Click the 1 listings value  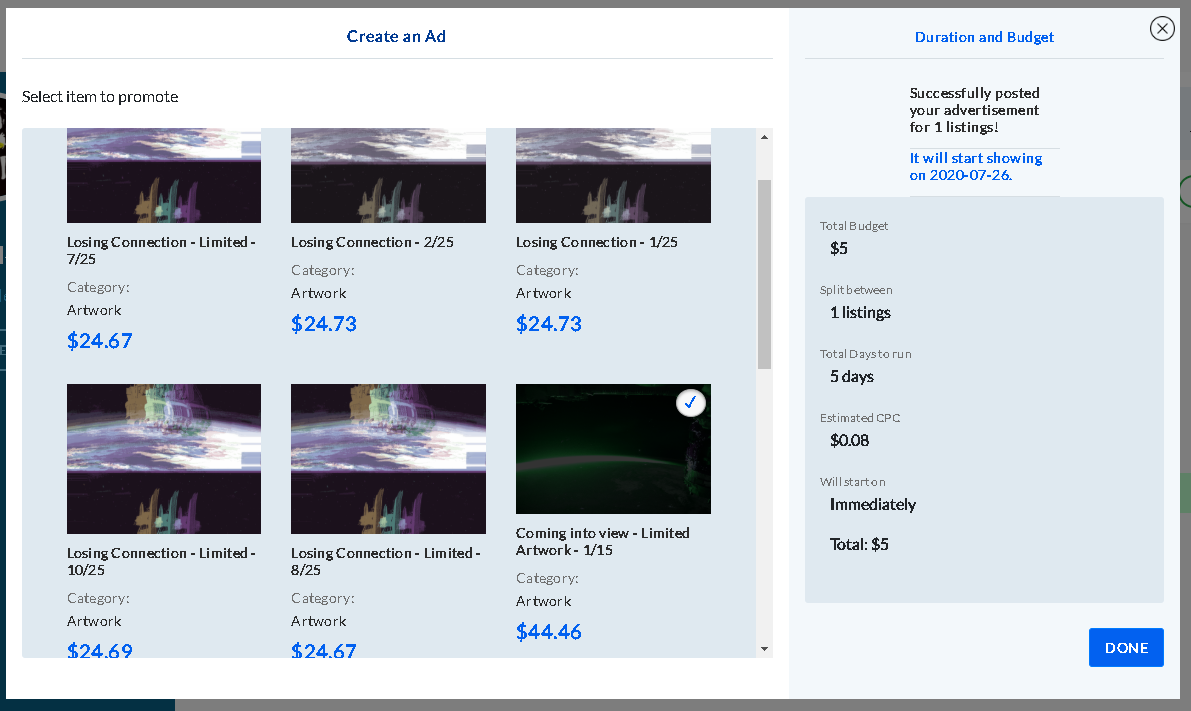point(860,312)
